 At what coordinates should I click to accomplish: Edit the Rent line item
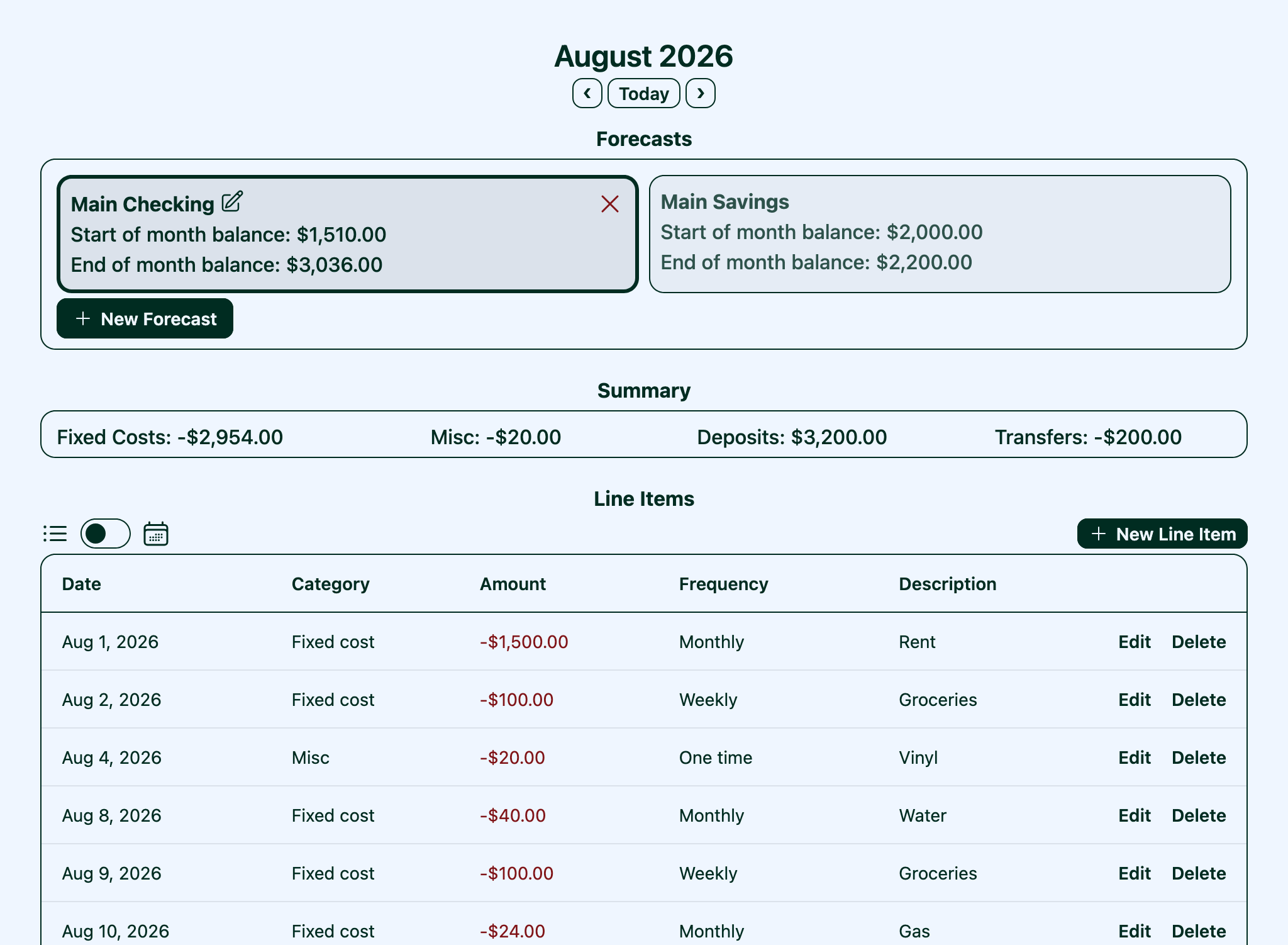1134,642
